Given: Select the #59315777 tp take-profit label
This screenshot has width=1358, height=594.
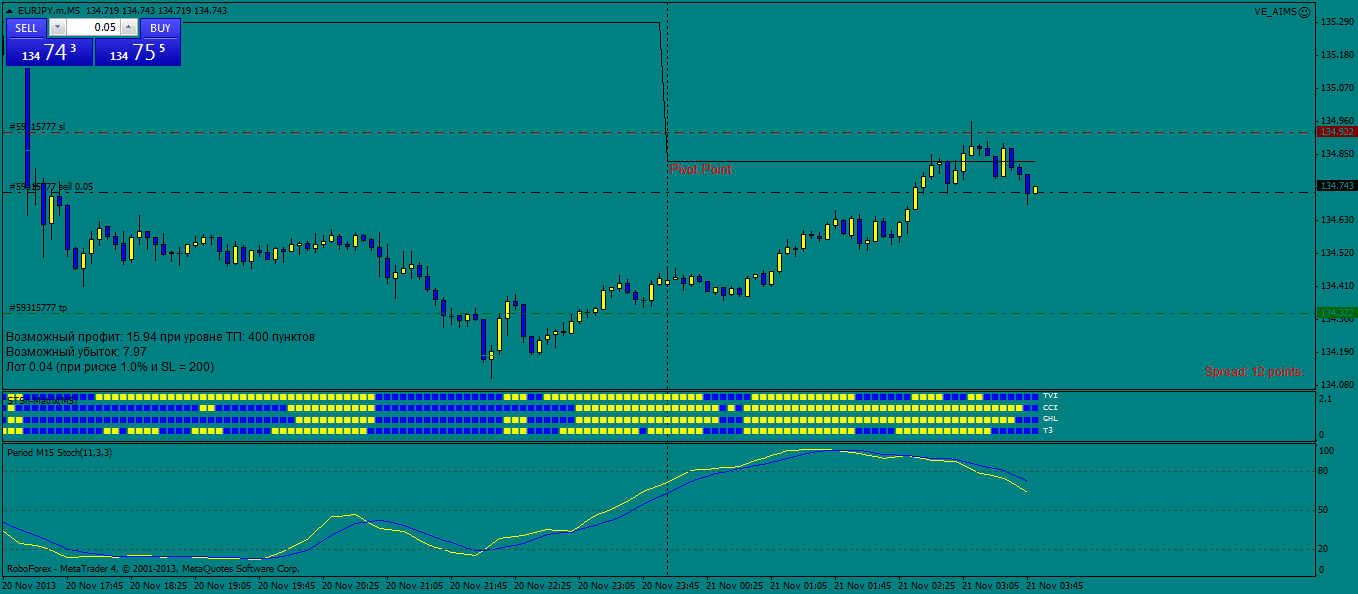Looking at the screenshot, I should click(x=38, y=308).
